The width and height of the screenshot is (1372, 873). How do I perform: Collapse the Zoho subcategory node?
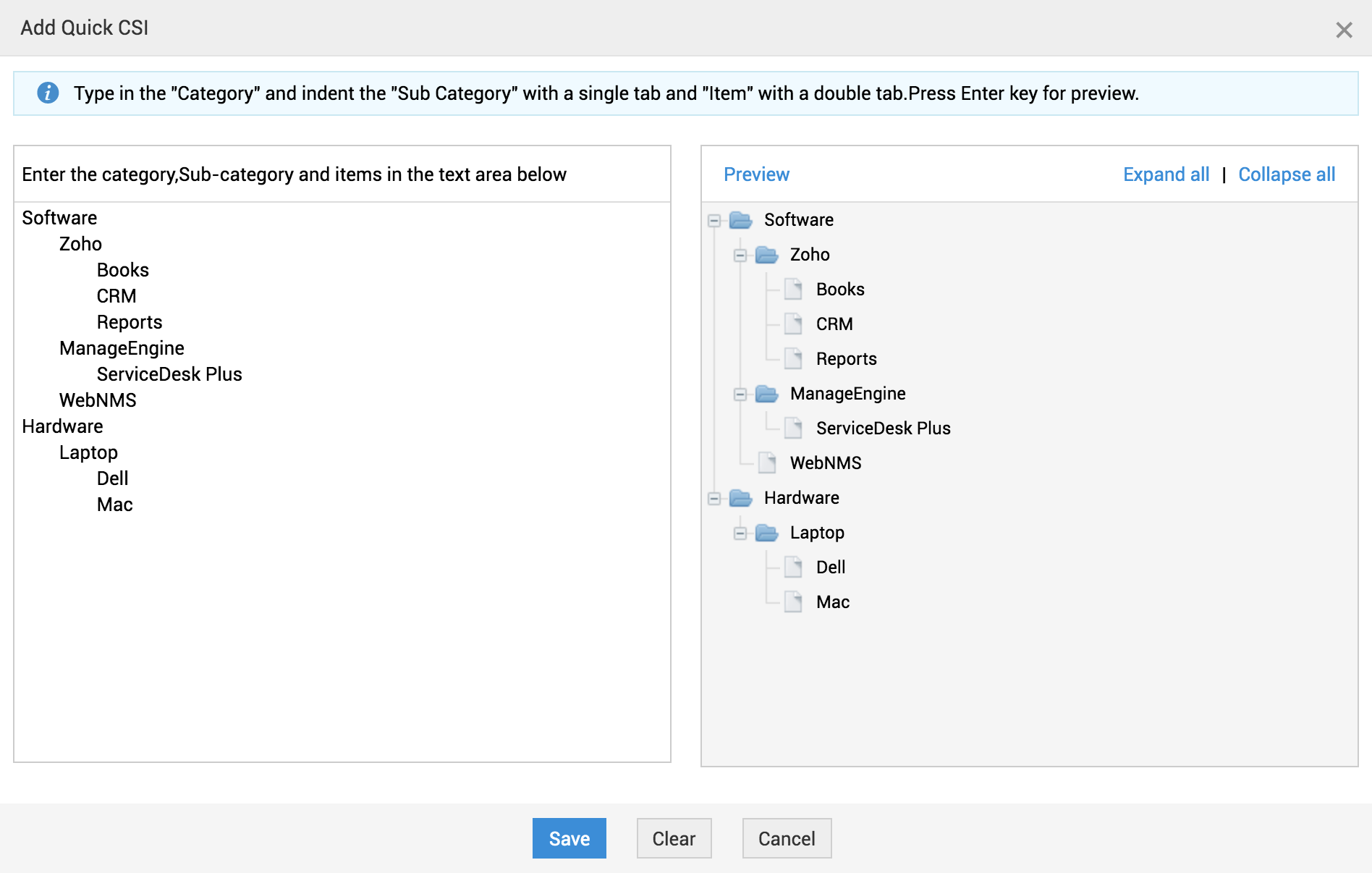tap(740, 256)
